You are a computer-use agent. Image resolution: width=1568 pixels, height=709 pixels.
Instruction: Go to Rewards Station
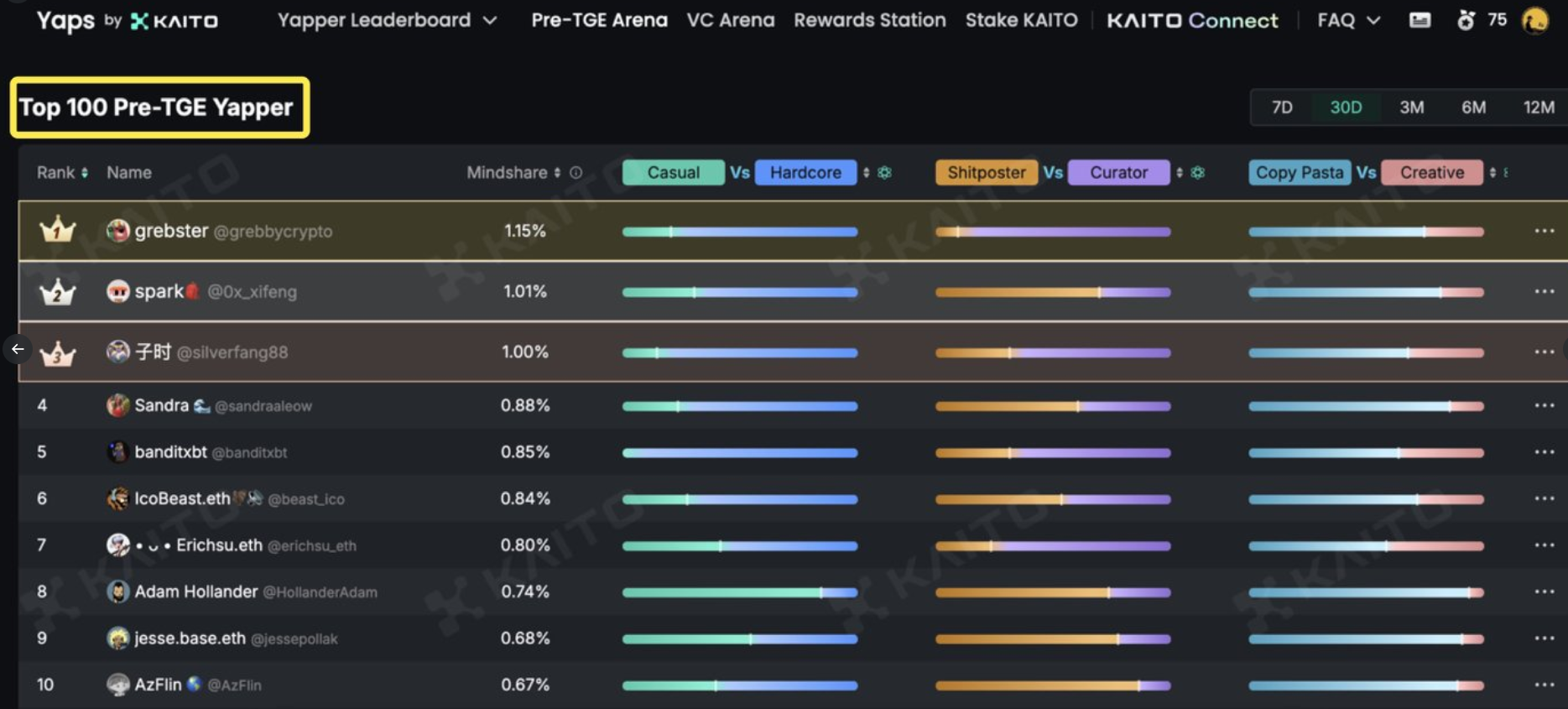coord(870,20)
